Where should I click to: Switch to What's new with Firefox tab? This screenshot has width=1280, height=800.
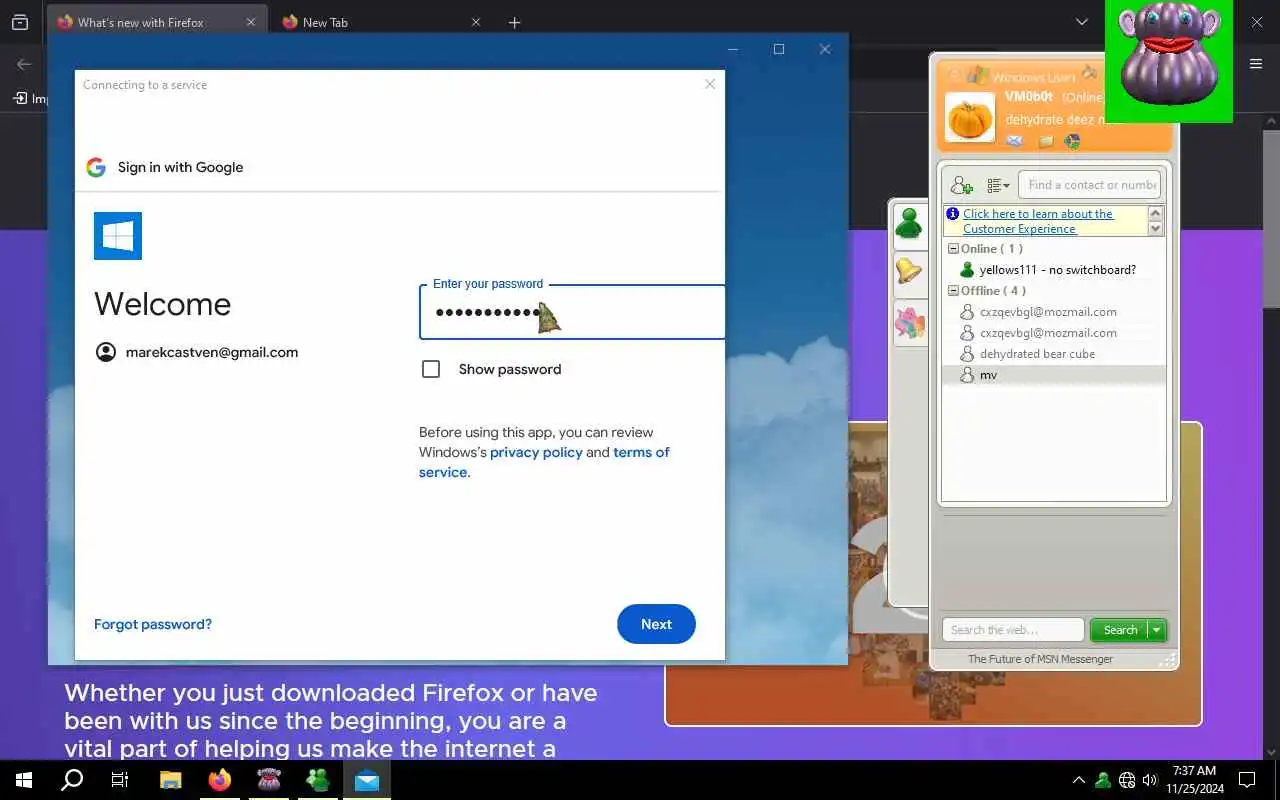point(156,22)
